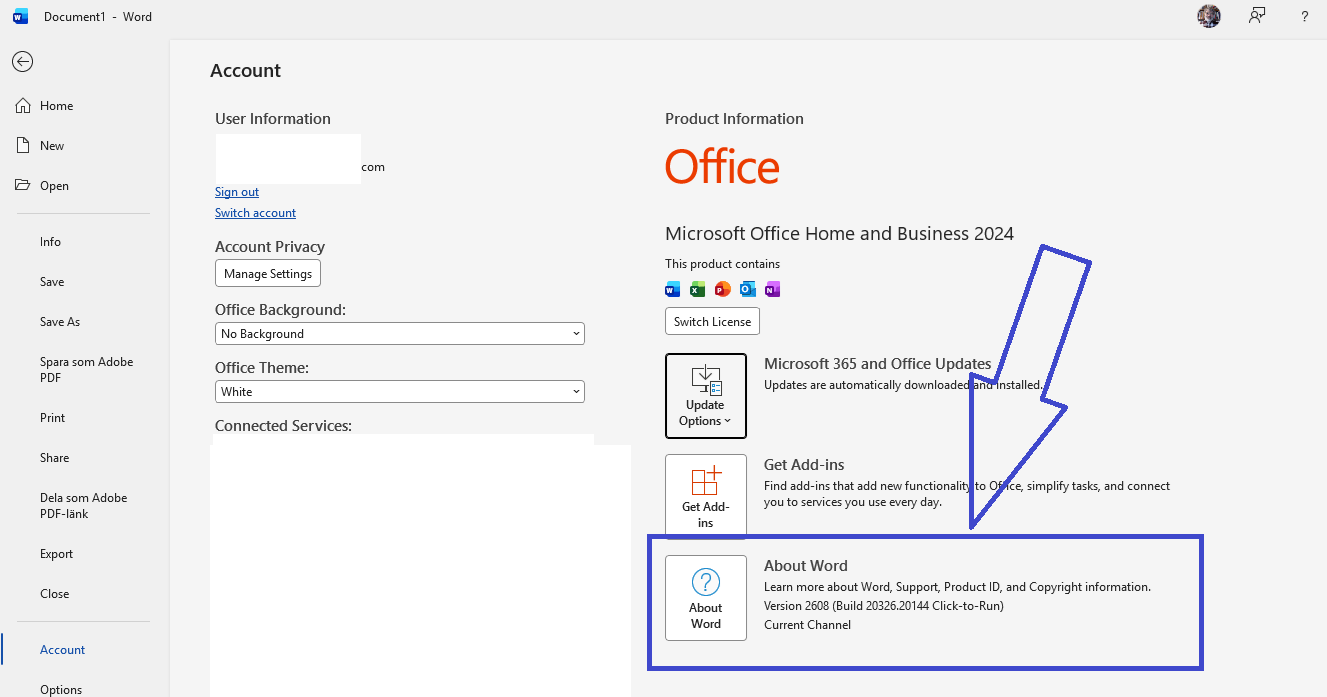Screen dimensions: 1327x697
Task: Click the Get Add-ins button
Action: (x=706, y=497)
